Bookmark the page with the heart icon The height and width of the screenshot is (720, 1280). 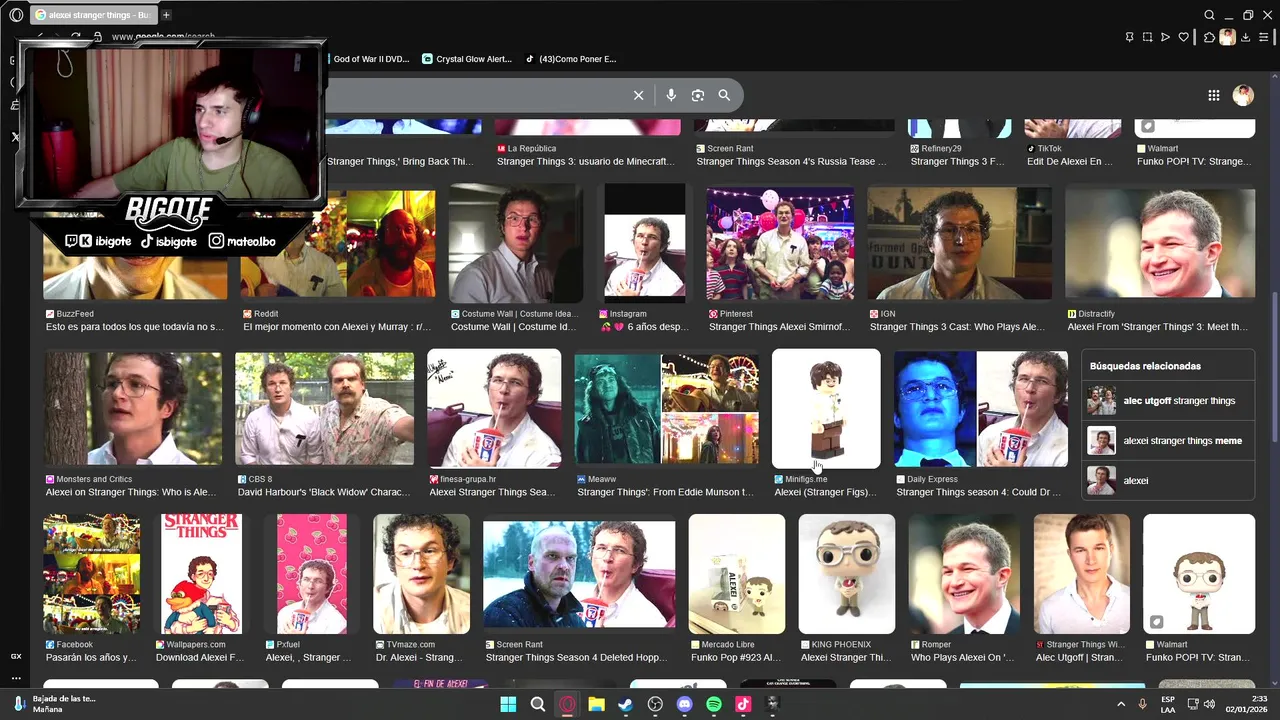pos(1184,37)
